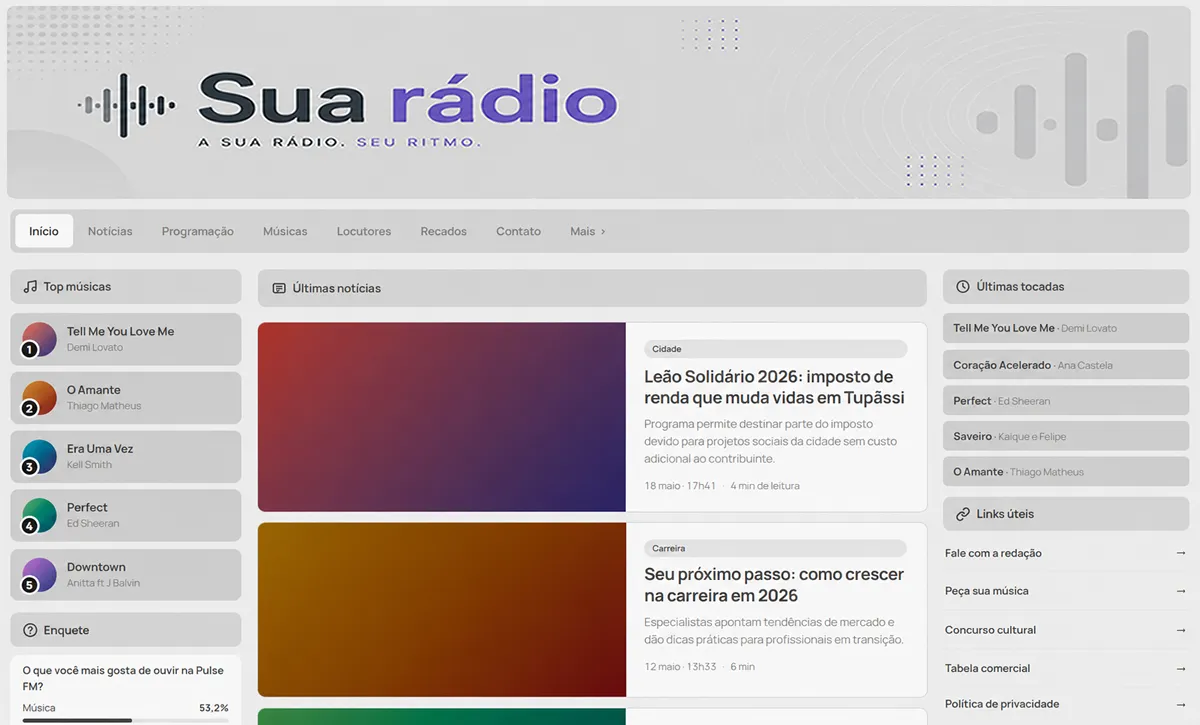Select Tell Me You Love Me in Últimas tocadas

click(x=1066, y=328)
